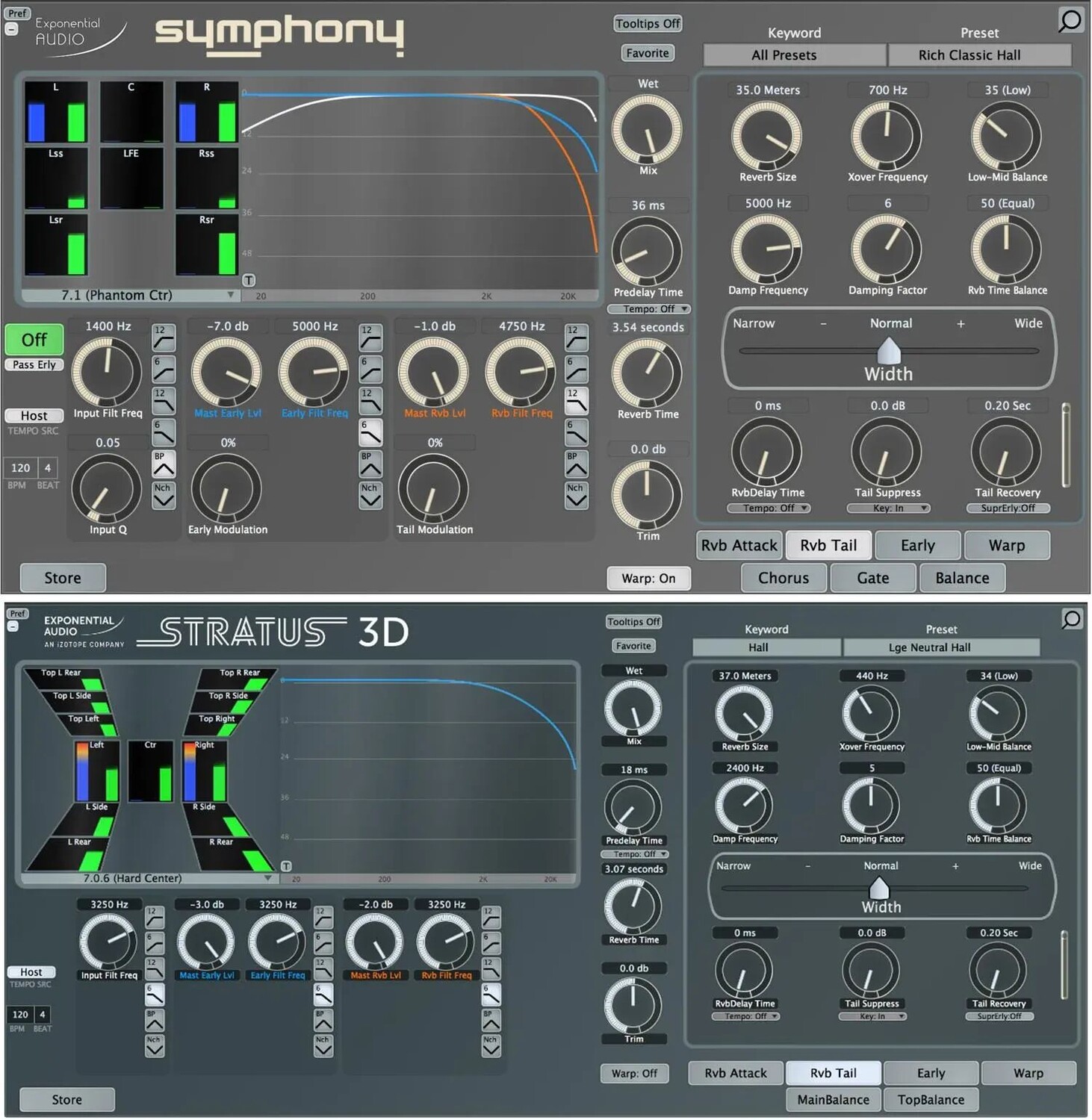This screenshot has height=1120, width=1092.
Task: Toggle Pass Erly in Symphony
Action: (x=34, y=365)
